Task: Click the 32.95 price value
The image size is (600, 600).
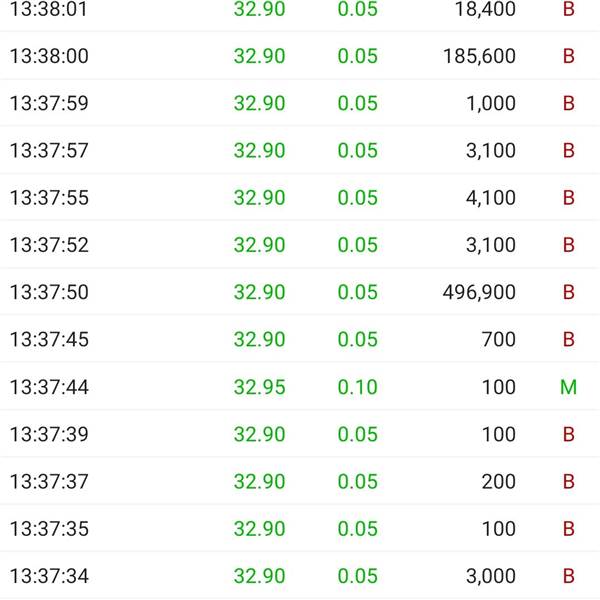Action: click(x=259, y=386)
